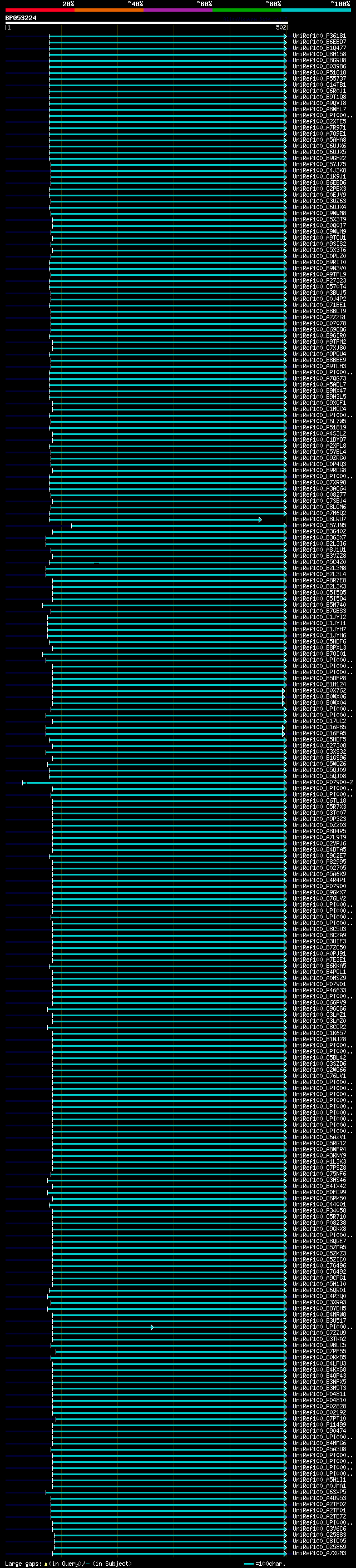The image size is (356, 1568).
Task: Open hit UniRef100_C5X3T9
Action: pyautogui.click(x=319, y=219)
